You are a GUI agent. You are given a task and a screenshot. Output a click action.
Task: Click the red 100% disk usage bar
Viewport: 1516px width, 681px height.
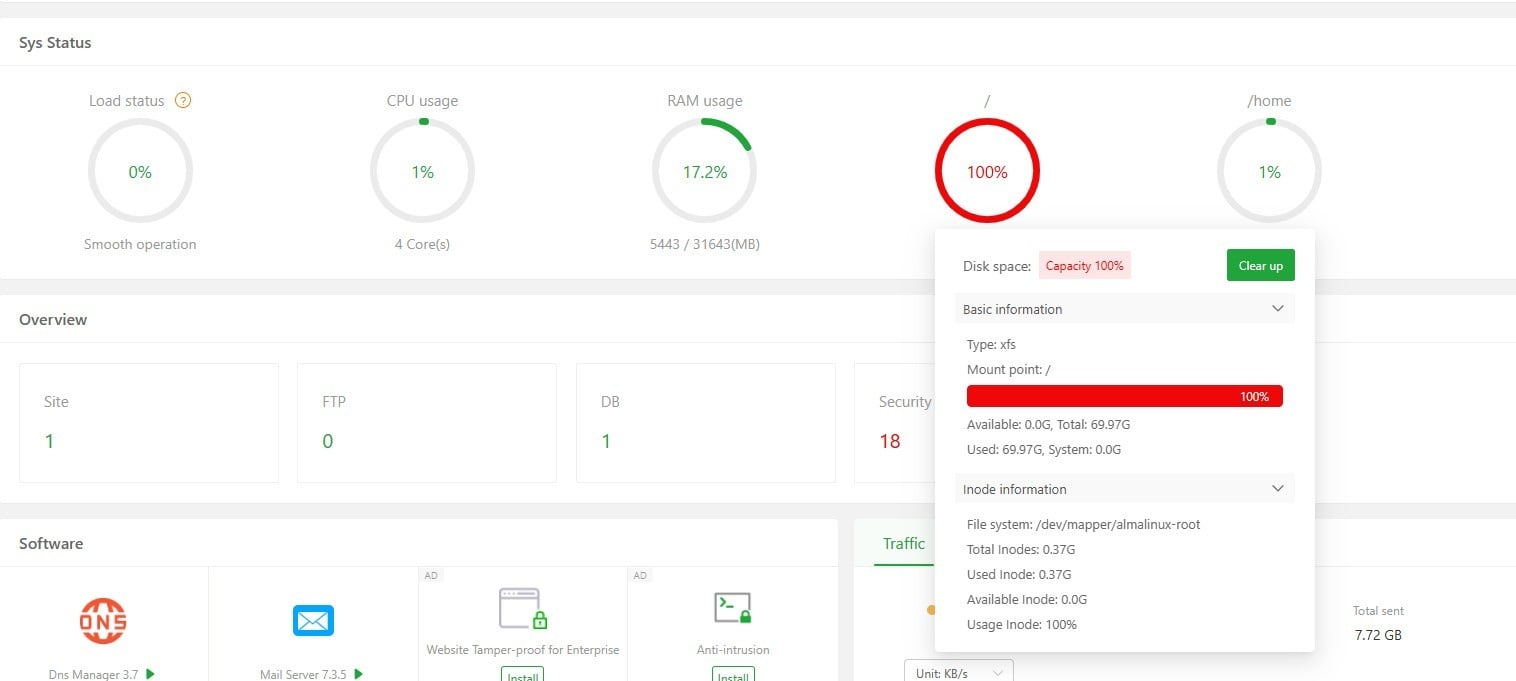1124,396
